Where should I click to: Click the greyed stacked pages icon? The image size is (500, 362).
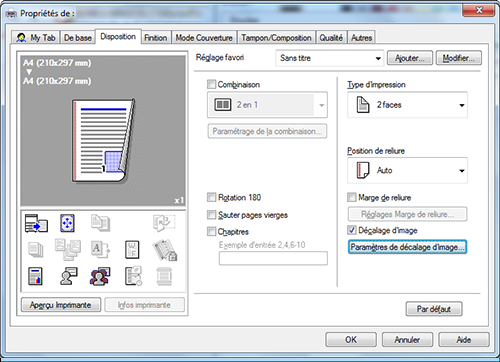click(36, 250)
